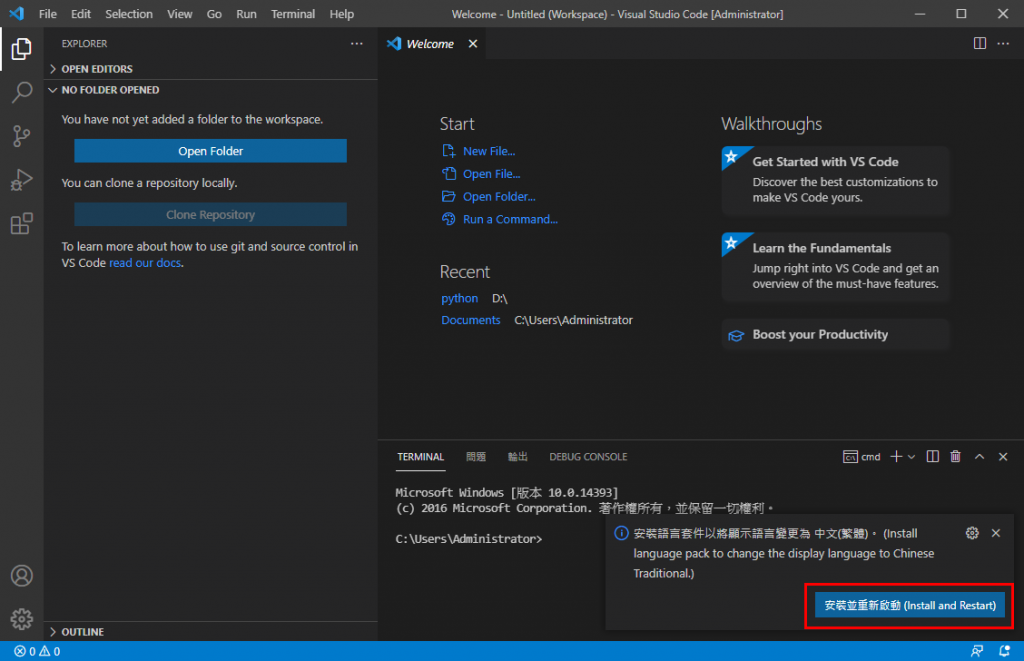1024x661 pixels.
Task: Click the New File... start link
Action: pos(489,151)
